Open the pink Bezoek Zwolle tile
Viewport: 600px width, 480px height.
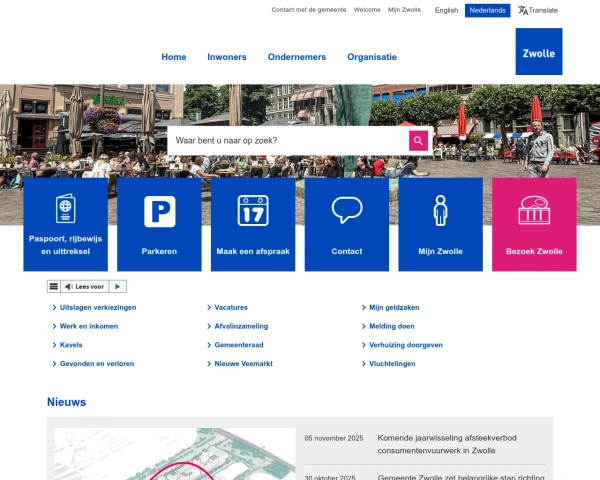click(534, 224)
